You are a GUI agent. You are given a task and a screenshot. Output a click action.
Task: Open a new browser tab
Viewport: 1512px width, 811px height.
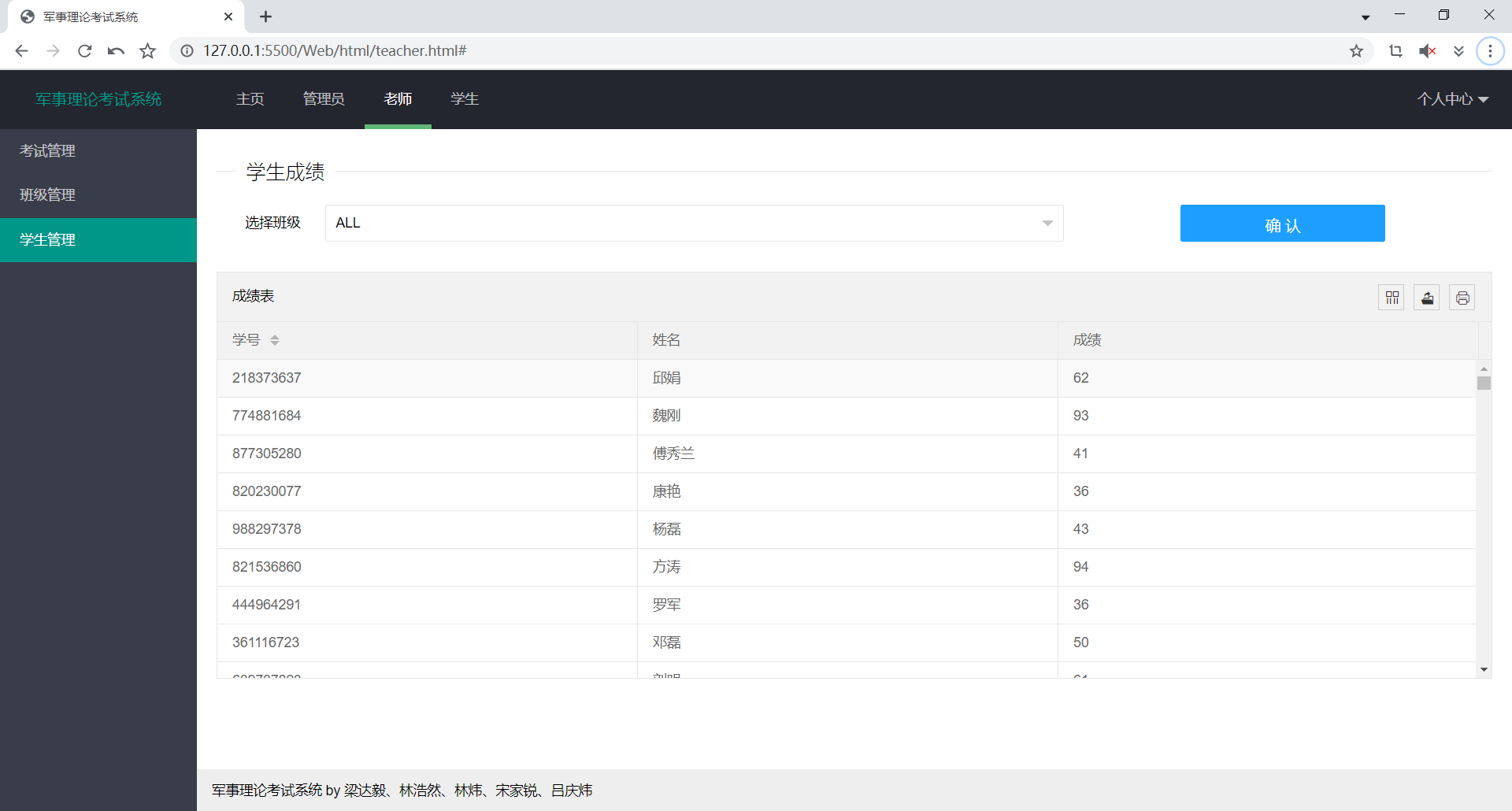point(265,17)
